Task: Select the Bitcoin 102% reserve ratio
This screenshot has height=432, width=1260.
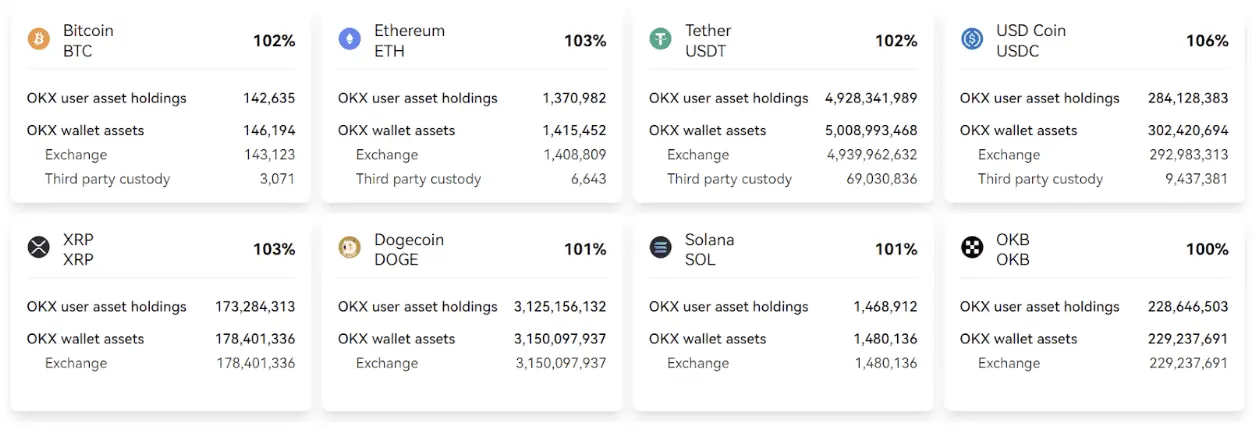Action: point(274,41)
